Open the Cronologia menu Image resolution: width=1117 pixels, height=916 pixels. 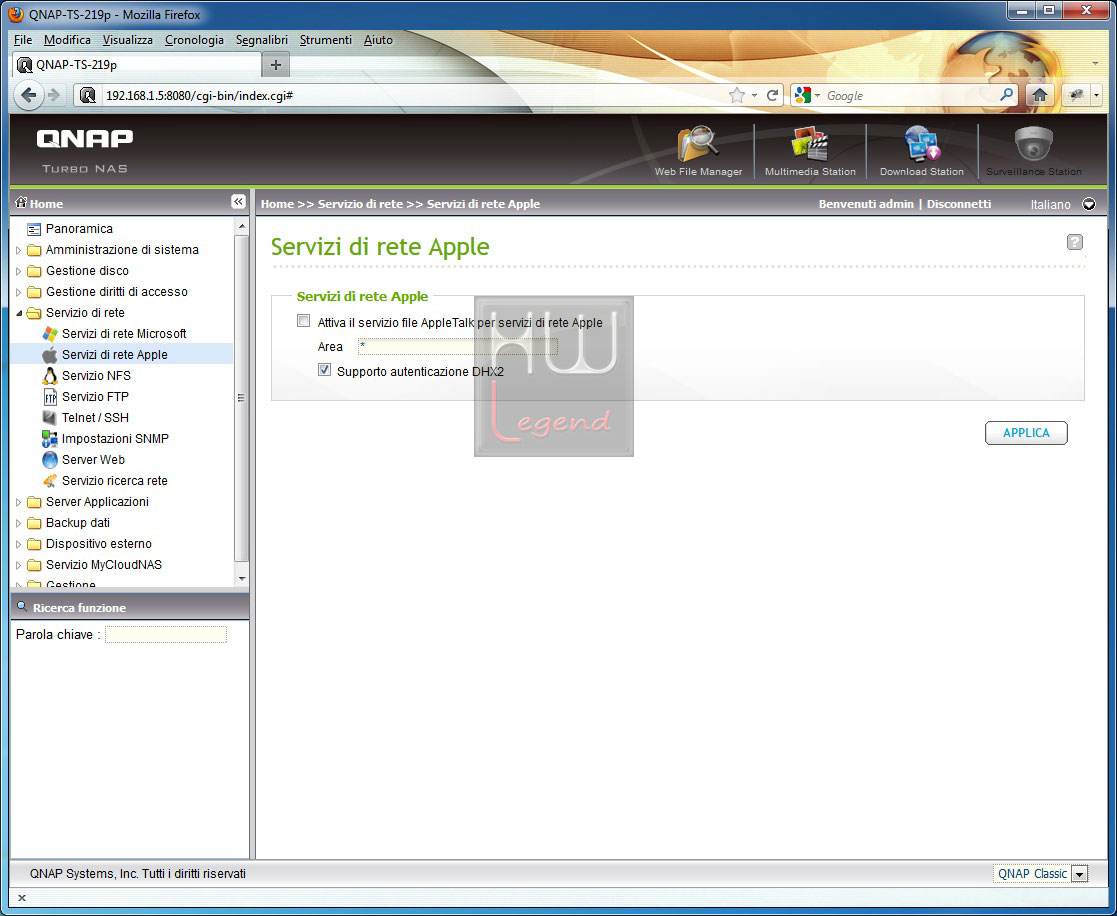(x=194, y=40)
